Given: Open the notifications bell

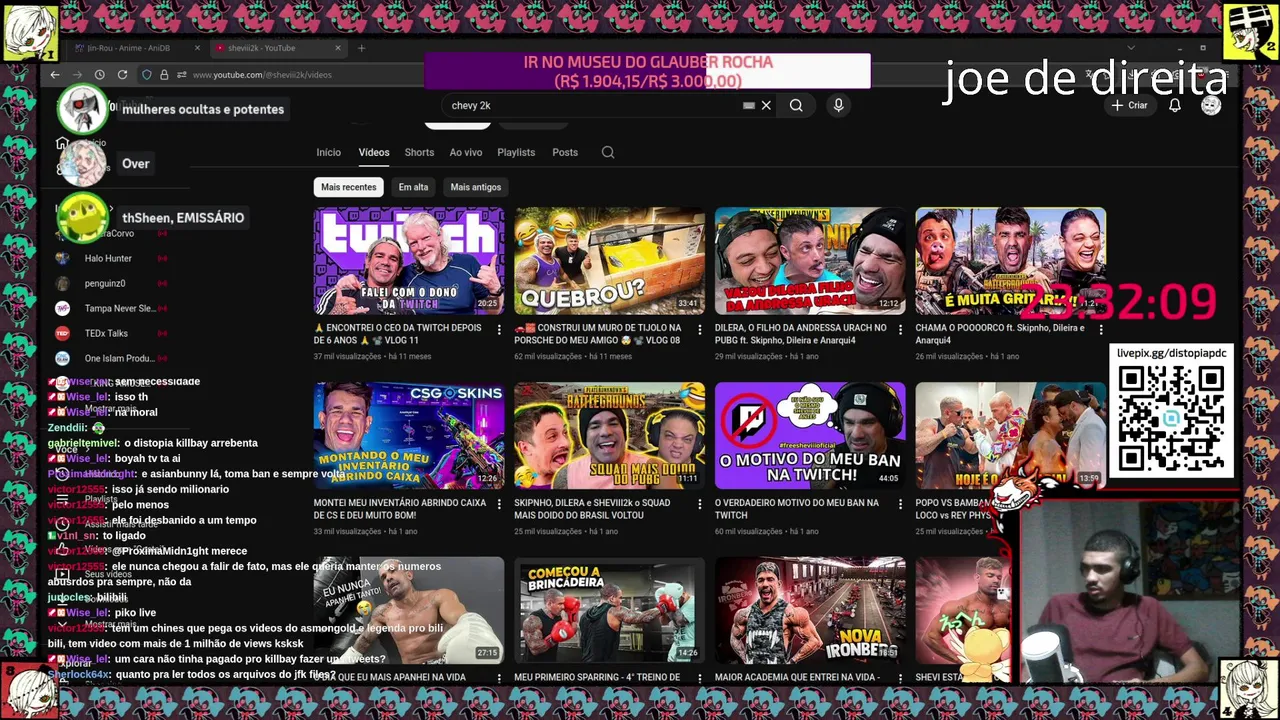Looking at the screenshot, I should click(1175, 105).
